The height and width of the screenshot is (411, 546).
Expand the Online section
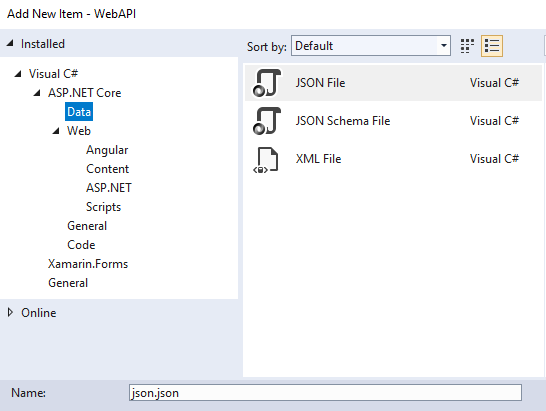[10, 312]
